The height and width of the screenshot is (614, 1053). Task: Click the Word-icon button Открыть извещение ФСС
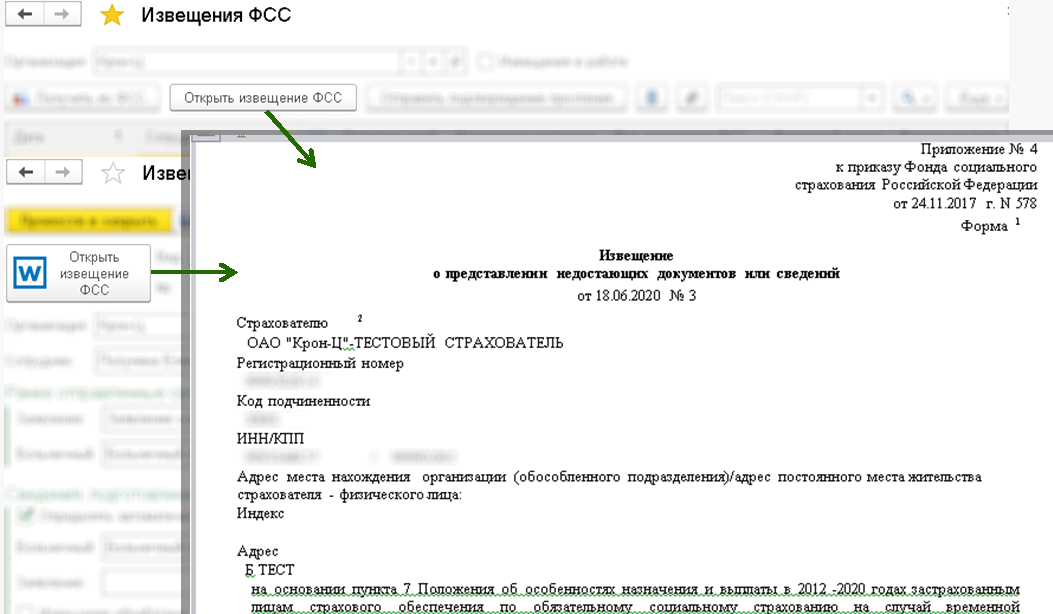tap(79, 273)
